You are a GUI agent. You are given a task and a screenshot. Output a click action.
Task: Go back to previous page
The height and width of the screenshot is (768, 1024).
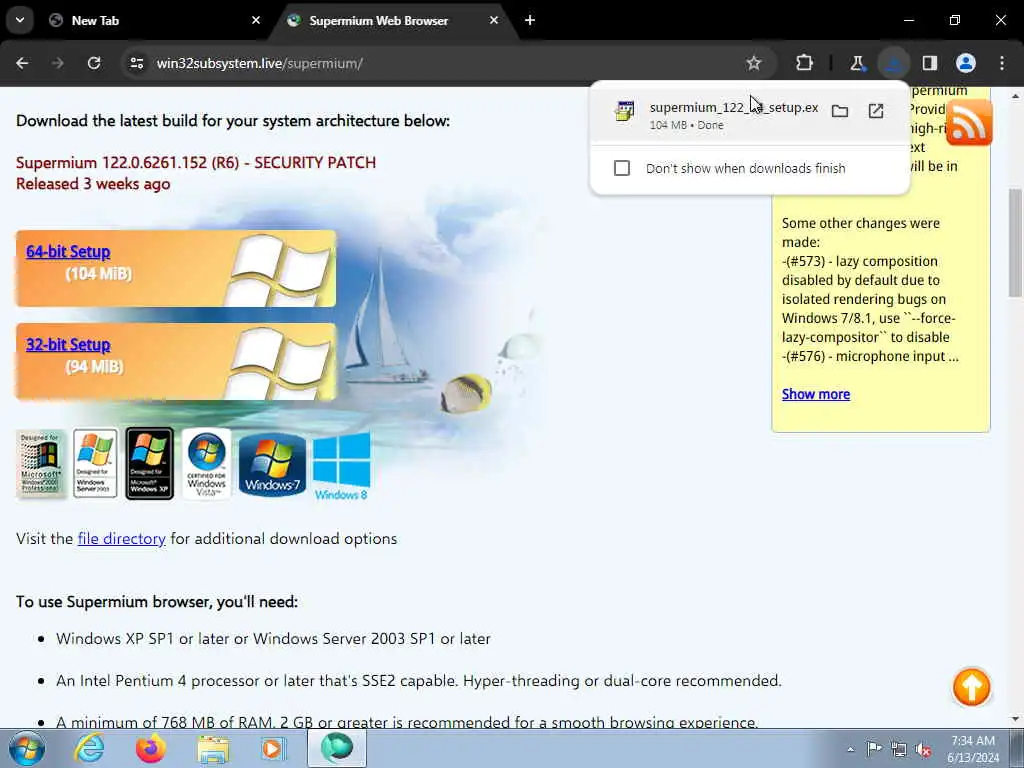(x=22, y=63)
